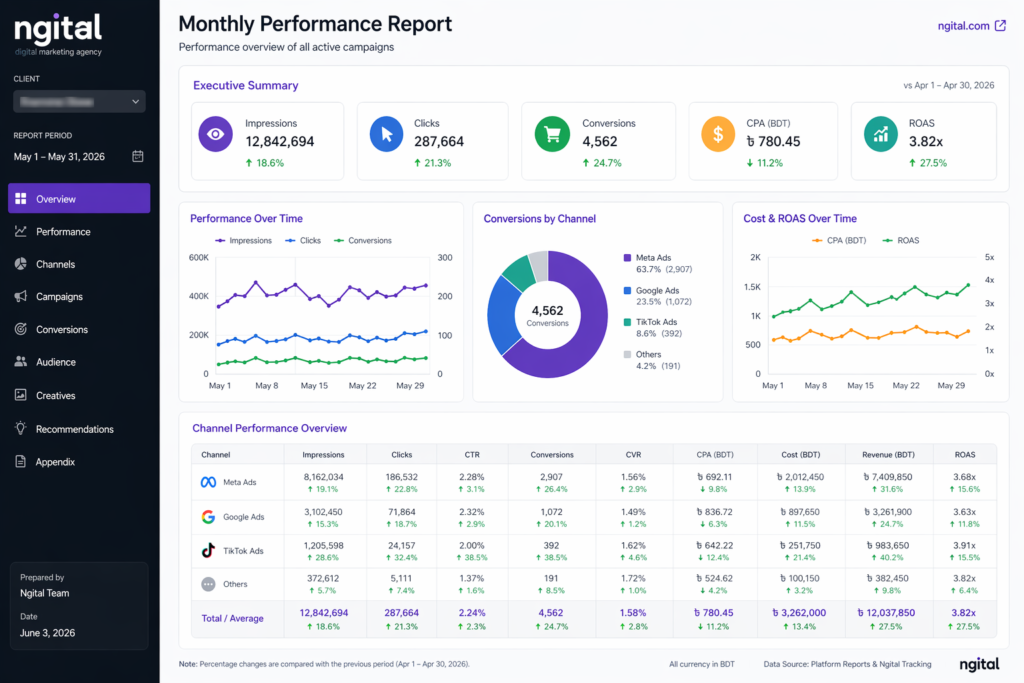This screenshot has width=1024, height=683.
Task: Open the ngital.com external link
Action: pyautogui.click(x=971, y=25)
